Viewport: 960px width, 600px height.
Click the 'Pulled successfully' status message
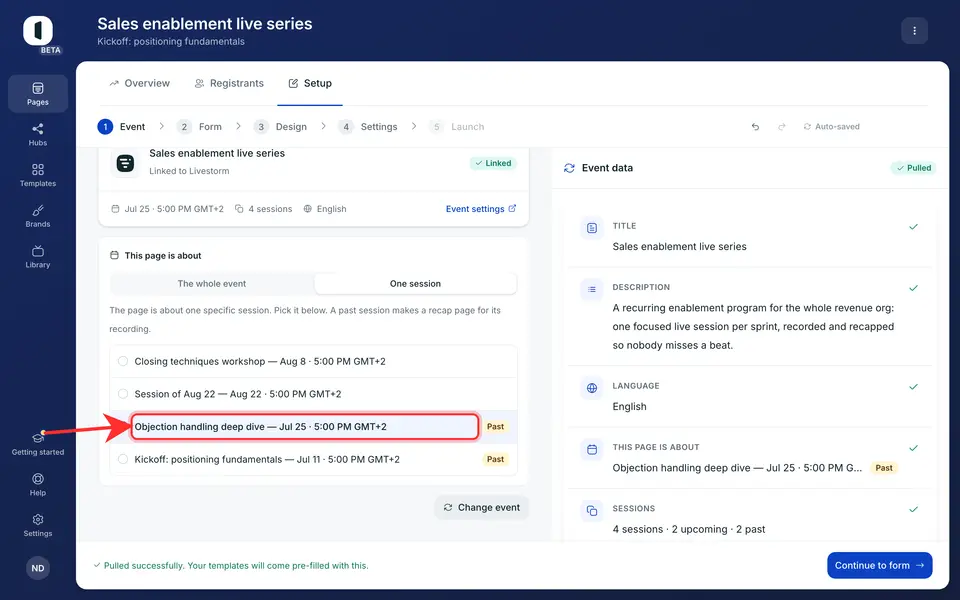pos(231,566)
